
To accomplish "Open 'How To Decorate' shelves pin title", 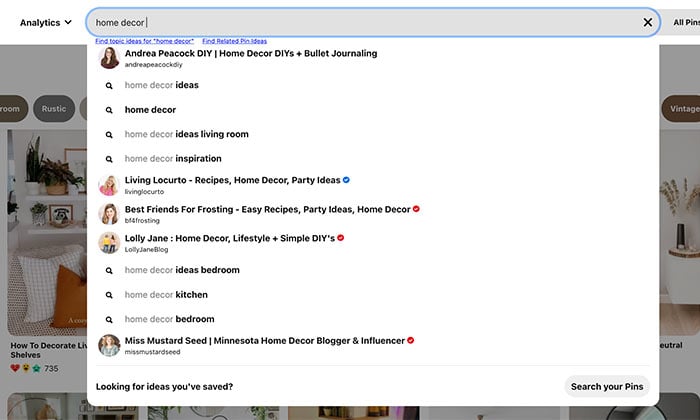I will (48, 350).
